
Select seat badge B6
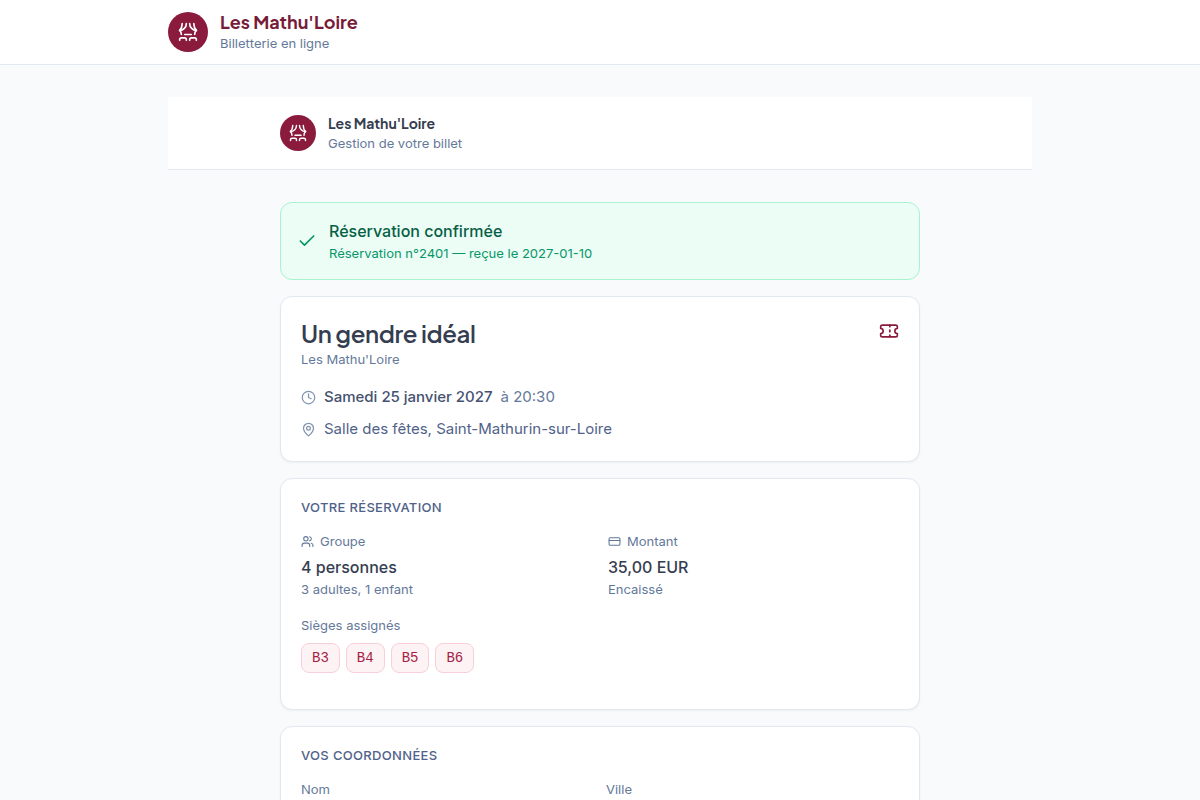[454, 658]
